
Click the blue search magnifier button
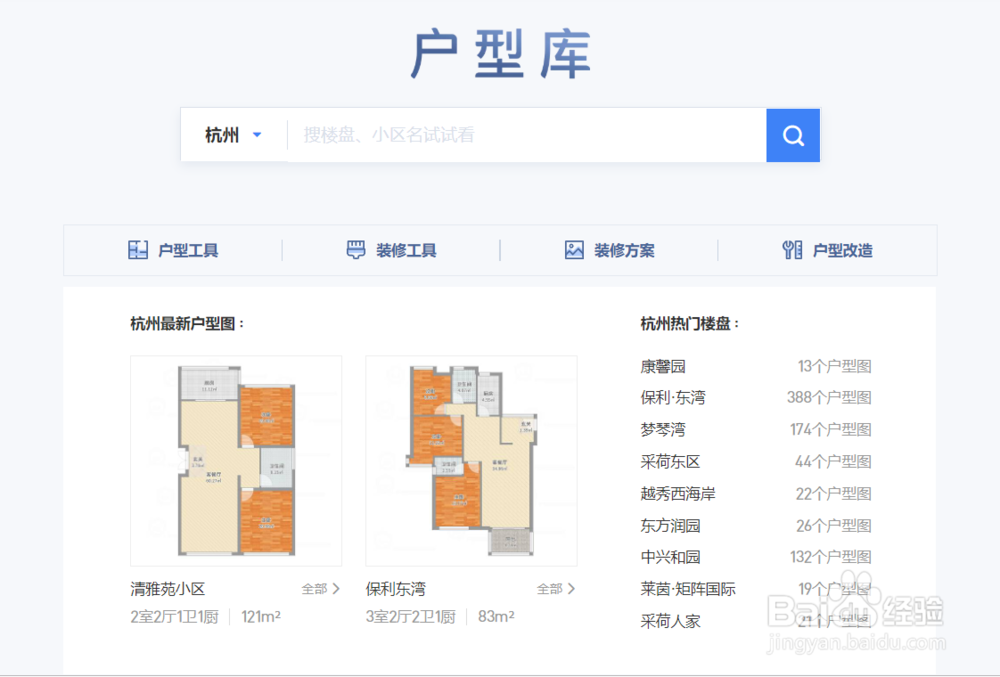click(792, 135)
